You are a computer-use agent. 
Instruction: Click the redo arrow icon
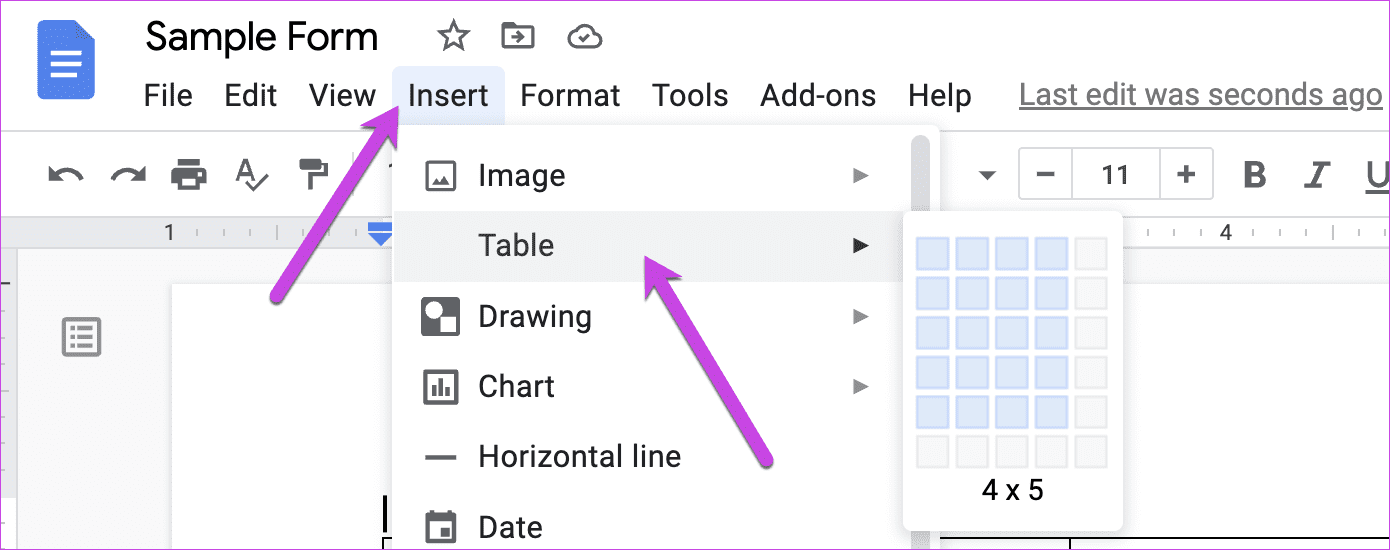pos(128,175)
